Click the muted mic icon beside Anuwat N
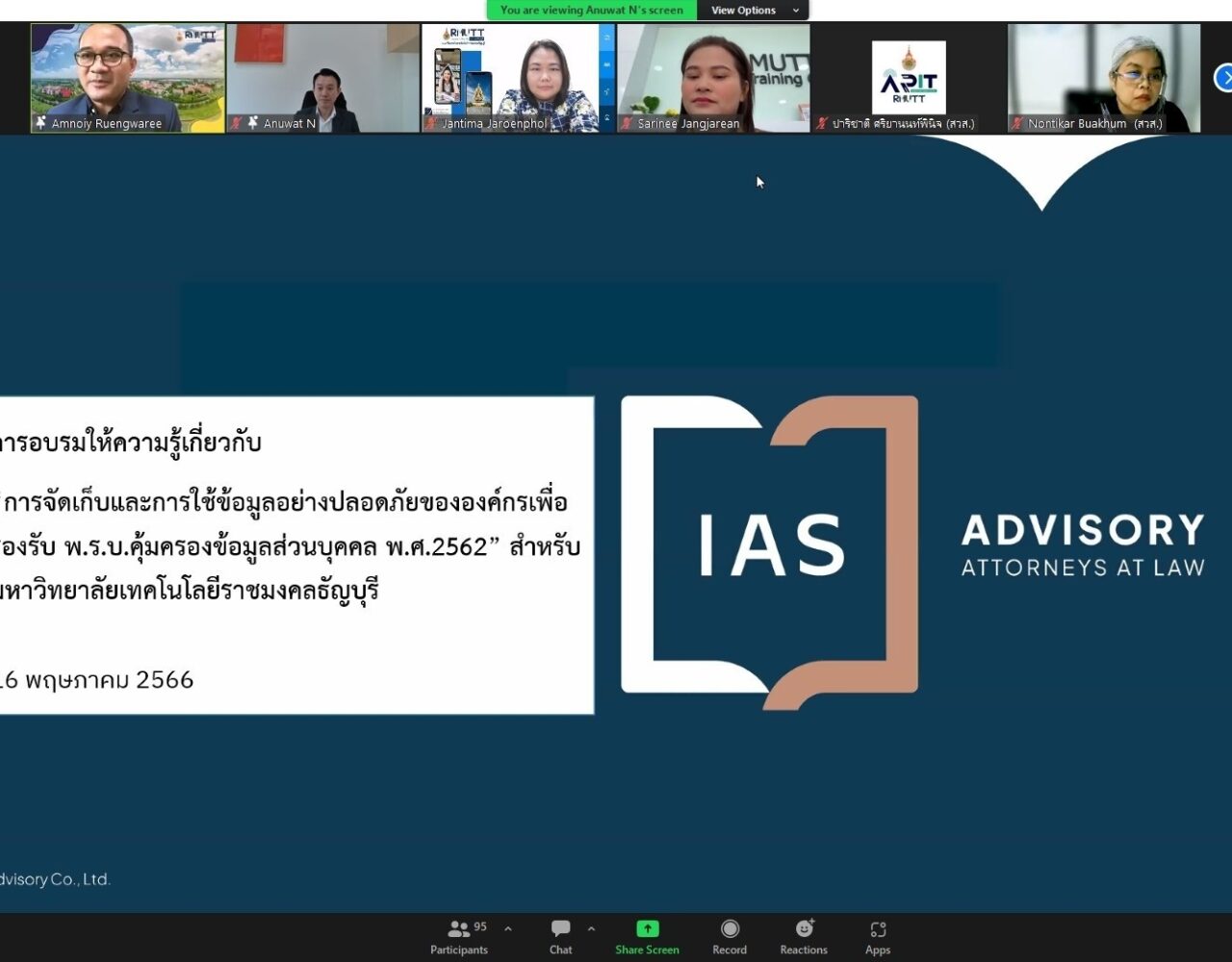Screen dimensions: 1232x962 click(237, 123)
